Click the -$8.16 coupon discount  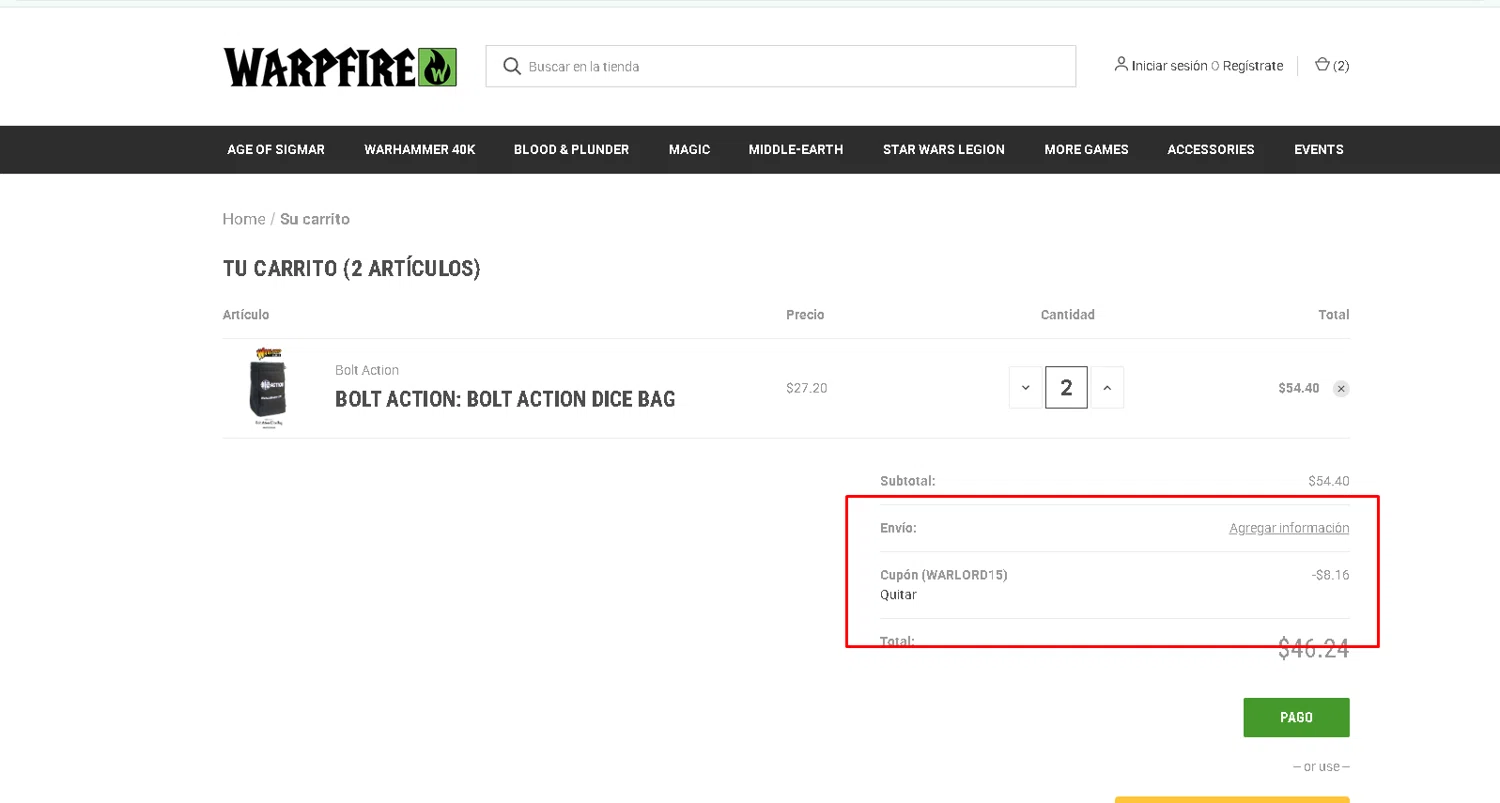pyautogui.click(x=1331, y=575)
